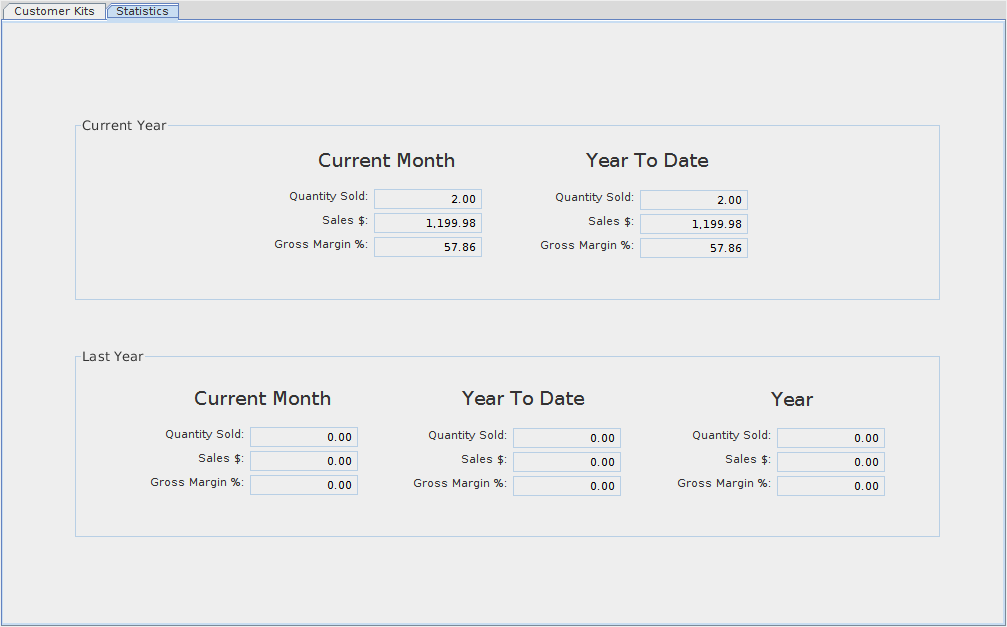Focus Last Year's full Year Gross Margin field
Screen dimensions: 1007x627
pos(830,486)
